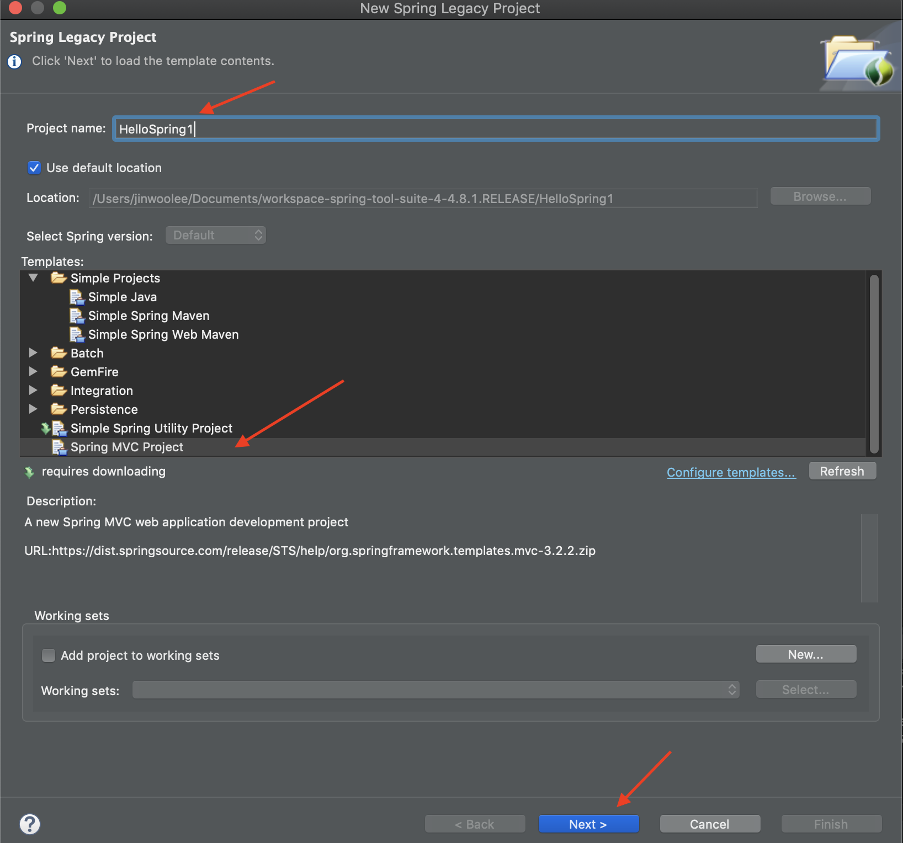Click the Simple Projects folder icon
Viewport: 904px width, 844px height.
pos(58,278)
